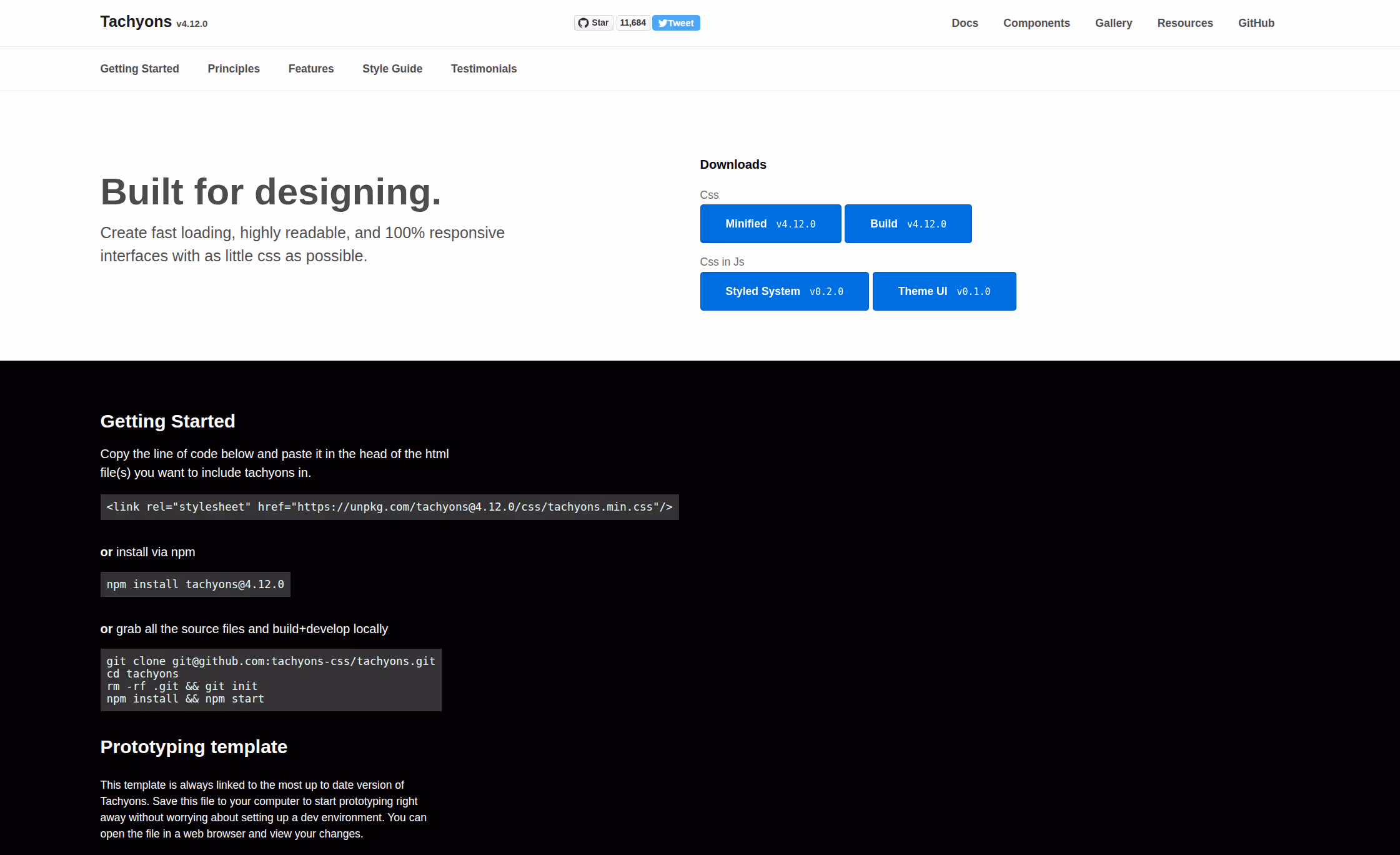Download Minified v4.12.0 css
The width and height of the screenshot is (1400, 855).
(770, 224)
